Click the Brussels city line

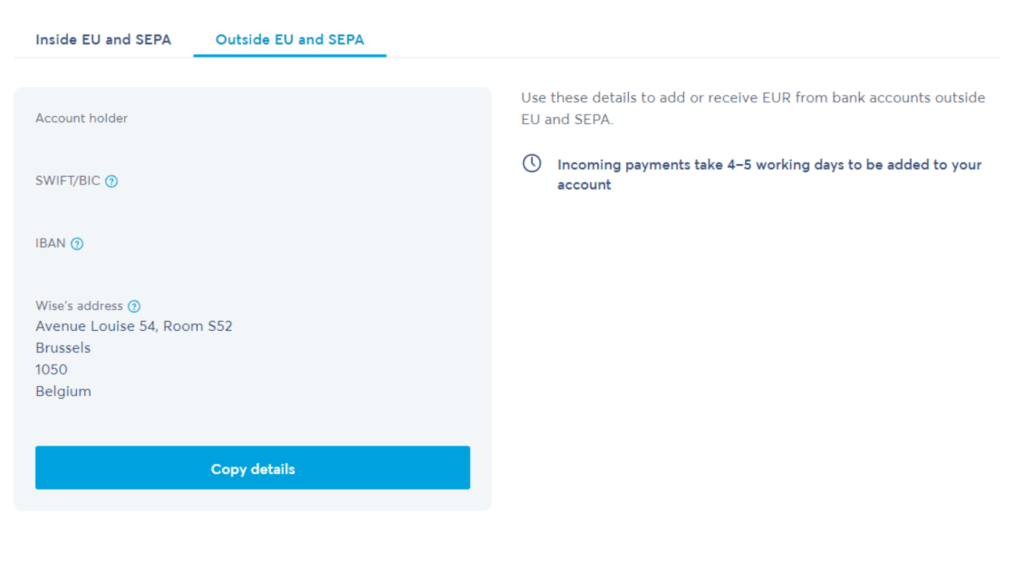point(63,348)
